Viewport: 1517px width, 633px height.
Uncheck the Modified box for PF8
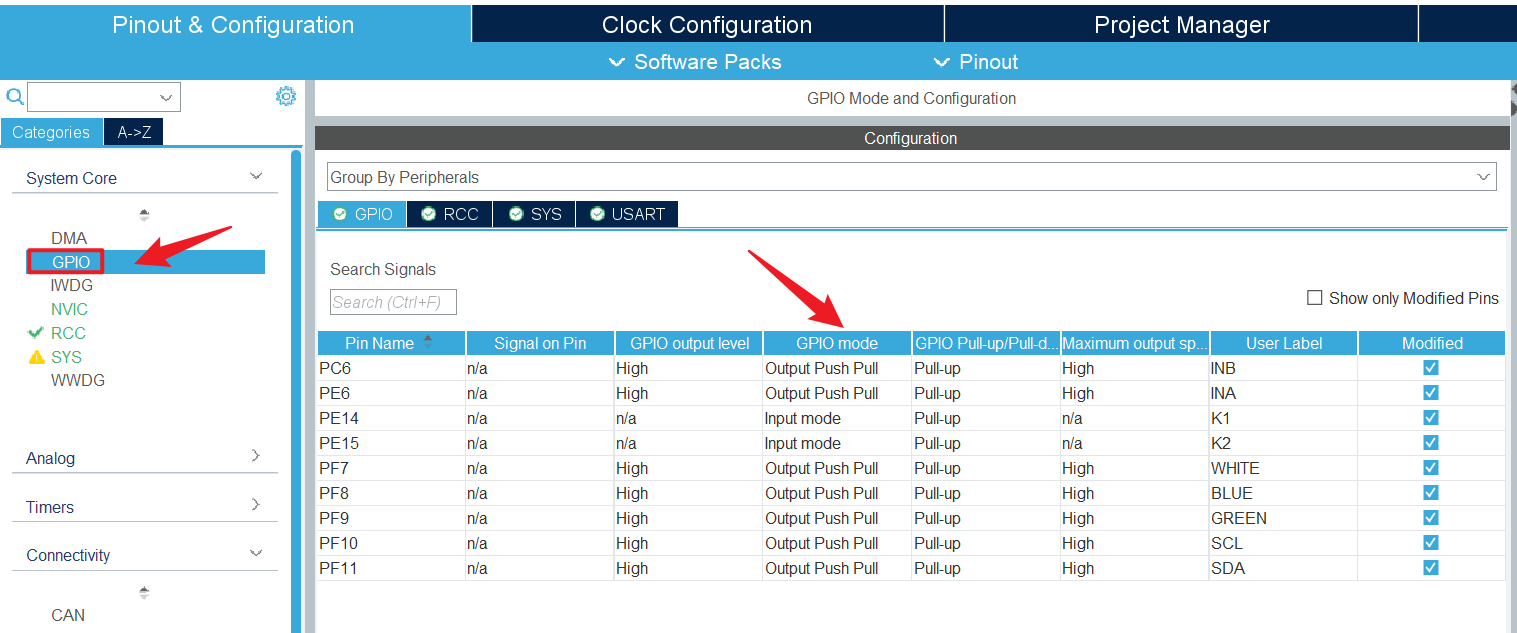pos(1431,493)
